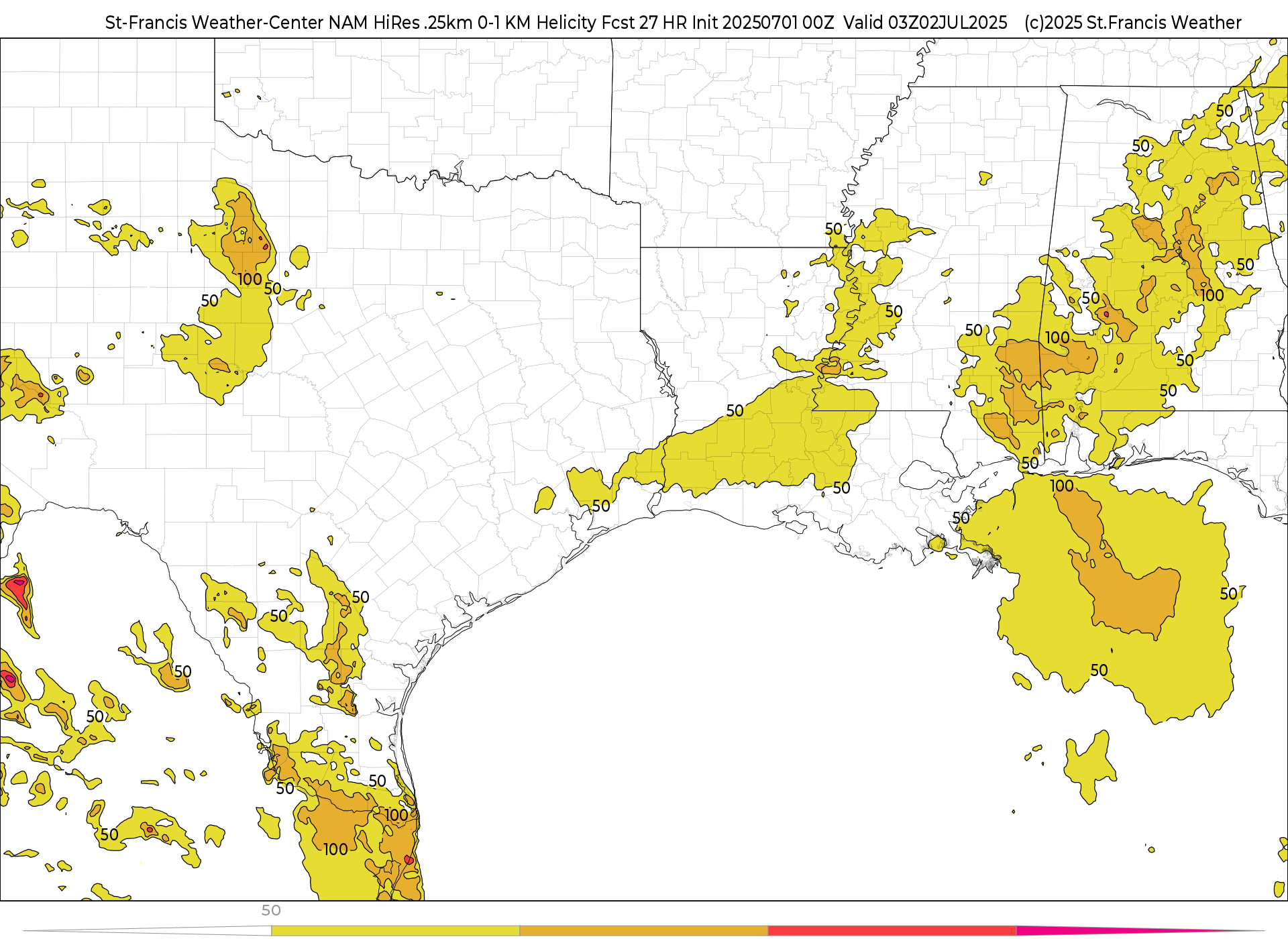The image size is (1288, 939).
Task: Click "St-Francis Weather-Center" in the map title
Action: (x=214, y=23)
